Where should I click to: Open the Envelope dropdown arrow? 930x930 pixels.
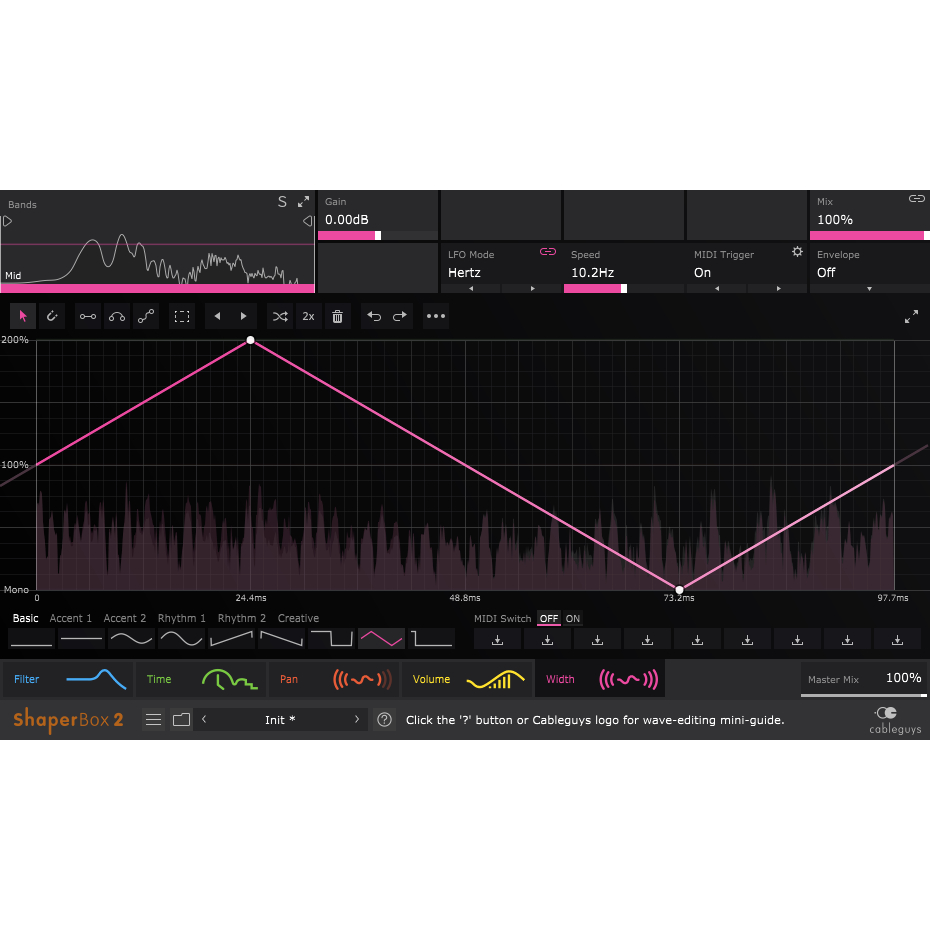tap(870, 289)
